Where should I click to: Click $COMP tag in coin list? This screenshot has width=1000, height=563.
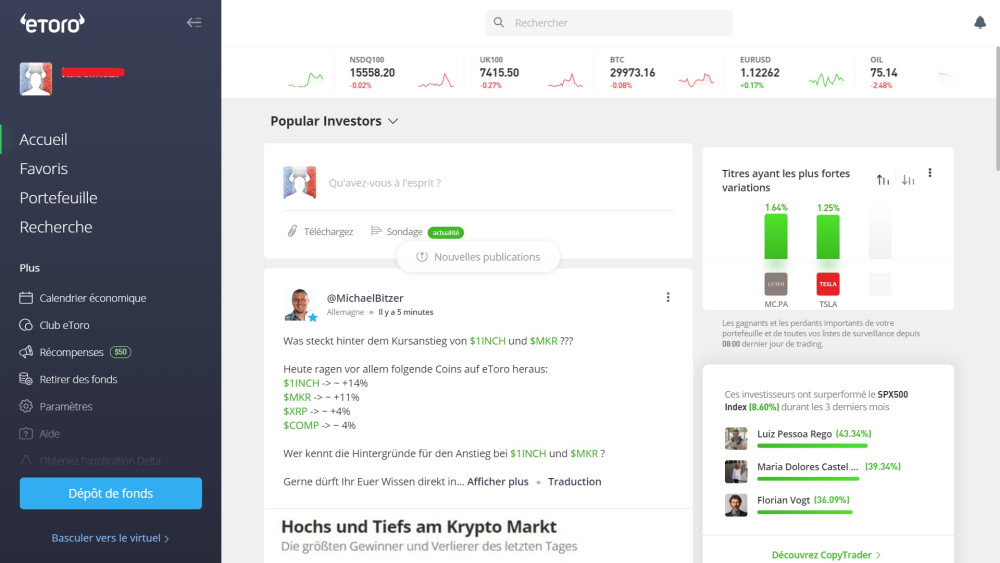point(301,425)
